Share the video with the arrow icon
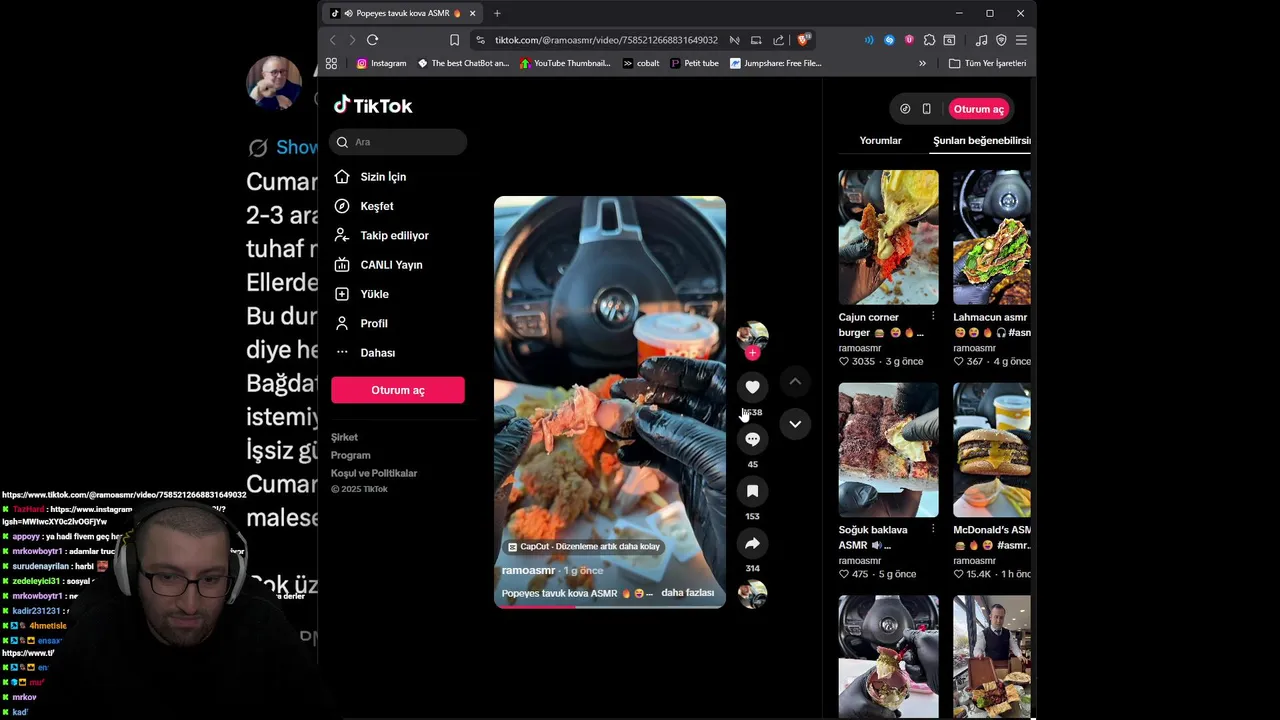 pos(752,543)
